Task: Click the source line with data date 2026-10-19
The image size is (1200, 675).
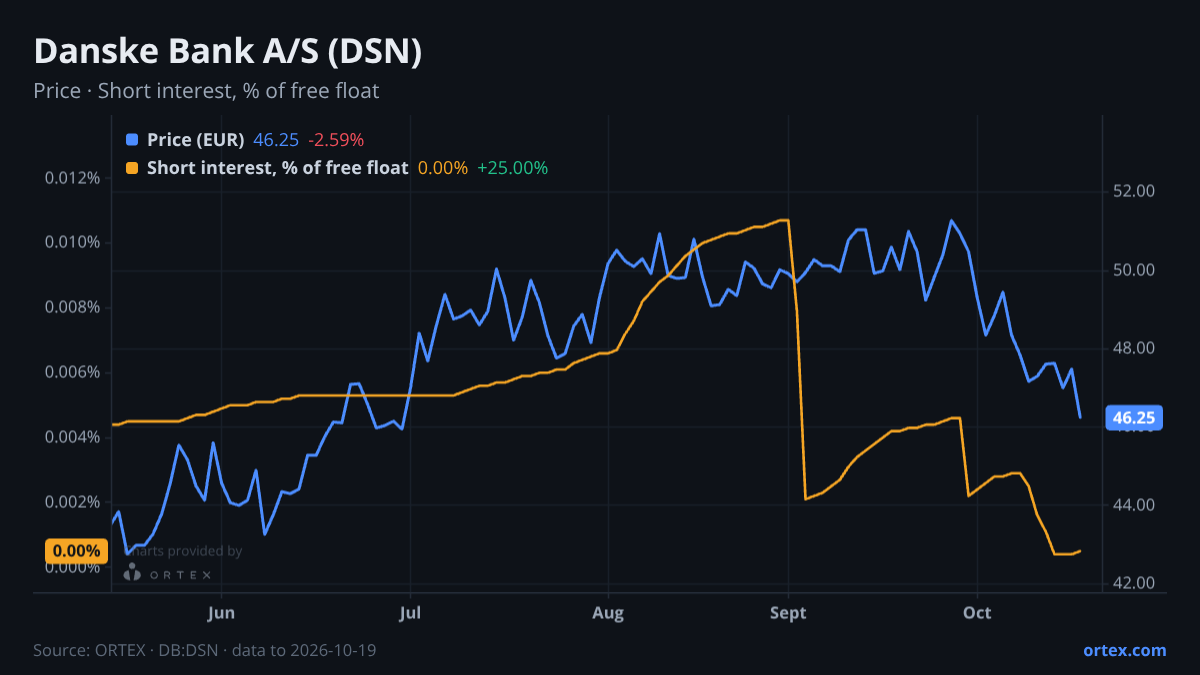Action: tap(205, 650)
